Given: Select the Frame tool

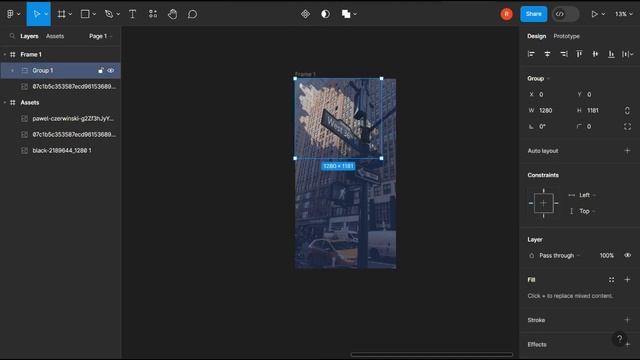Looking at the screenshot, I should (61, 14).
